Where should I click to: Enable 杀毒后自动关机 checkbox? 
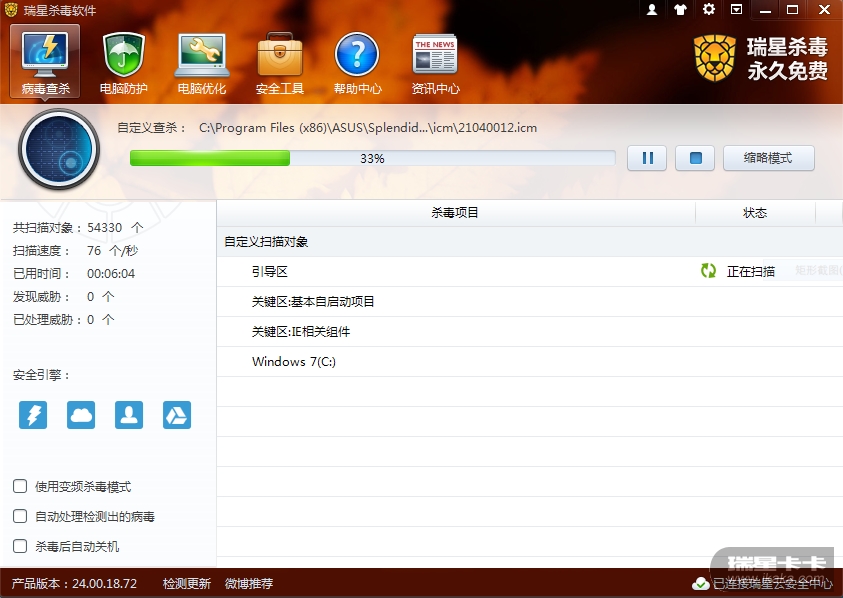coord(20,546)
